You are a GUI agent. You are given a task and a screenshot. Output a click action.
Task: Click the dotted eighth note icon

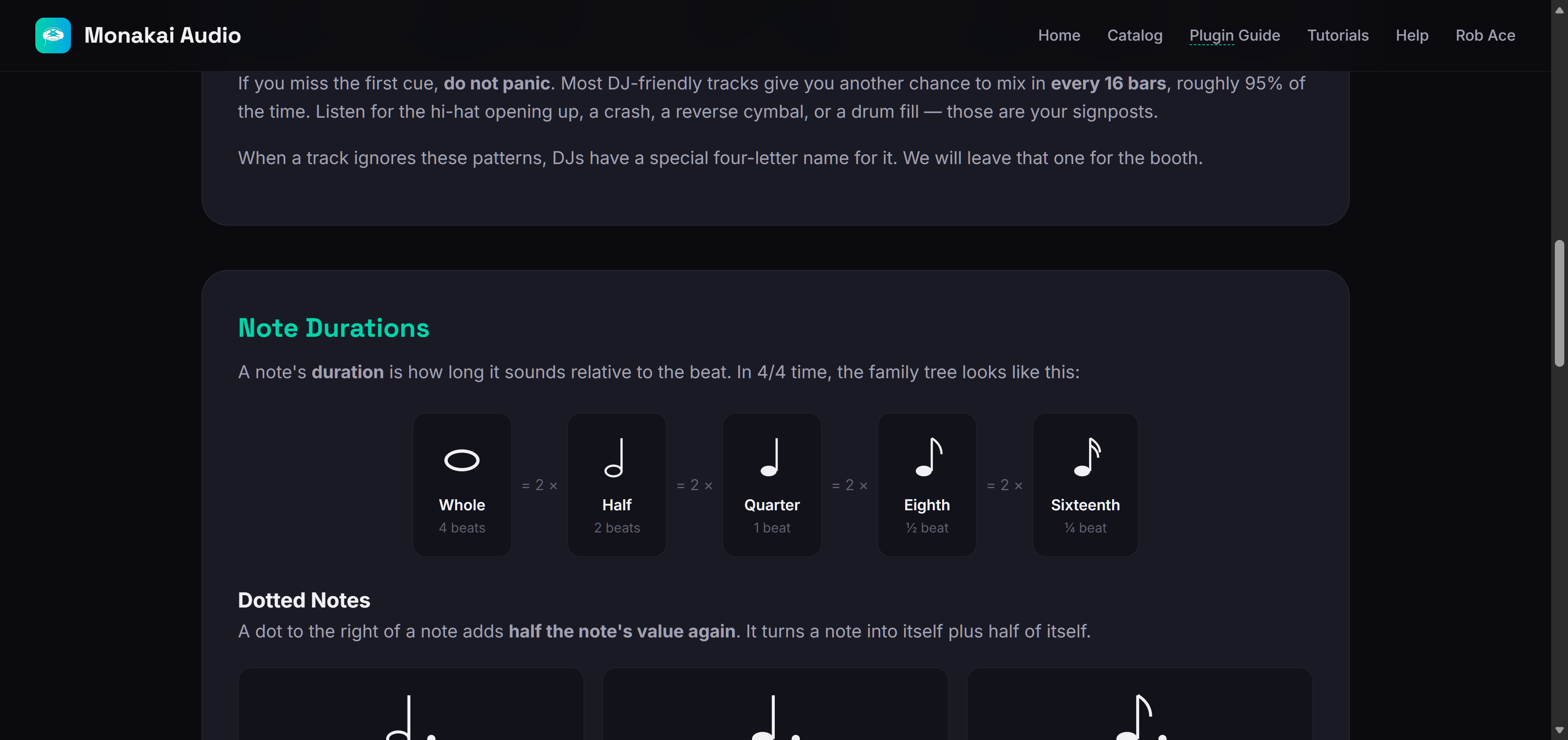point(1140,717)
